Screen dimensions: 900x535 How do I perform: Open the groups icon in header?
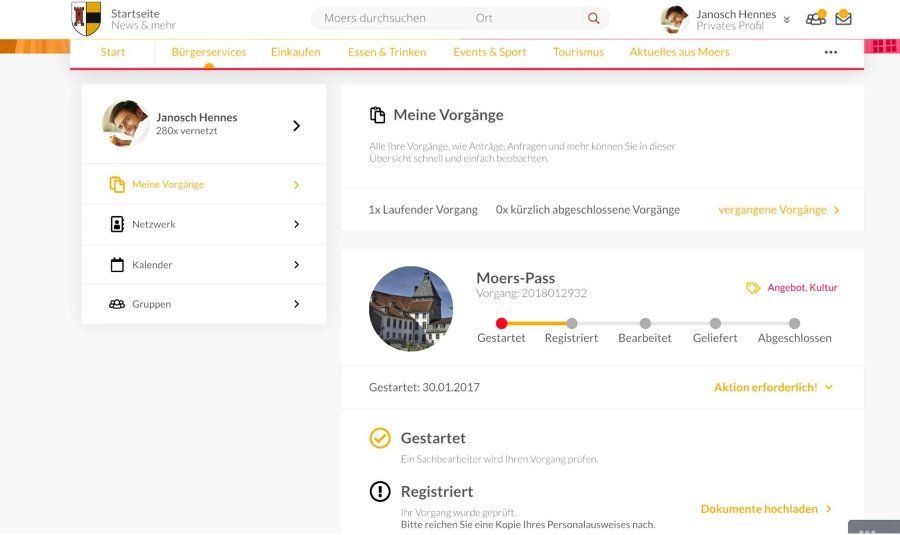click(816, 18)
